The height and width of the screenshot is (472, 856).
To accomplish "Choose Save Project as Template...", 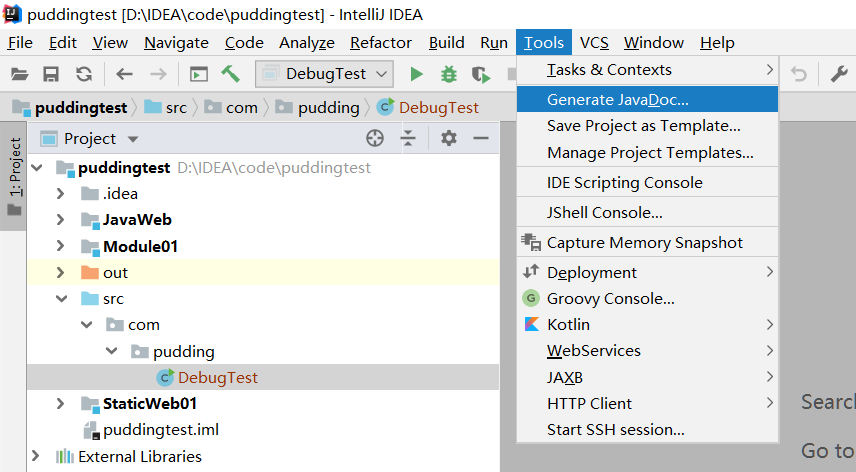I will click(647, 126).
